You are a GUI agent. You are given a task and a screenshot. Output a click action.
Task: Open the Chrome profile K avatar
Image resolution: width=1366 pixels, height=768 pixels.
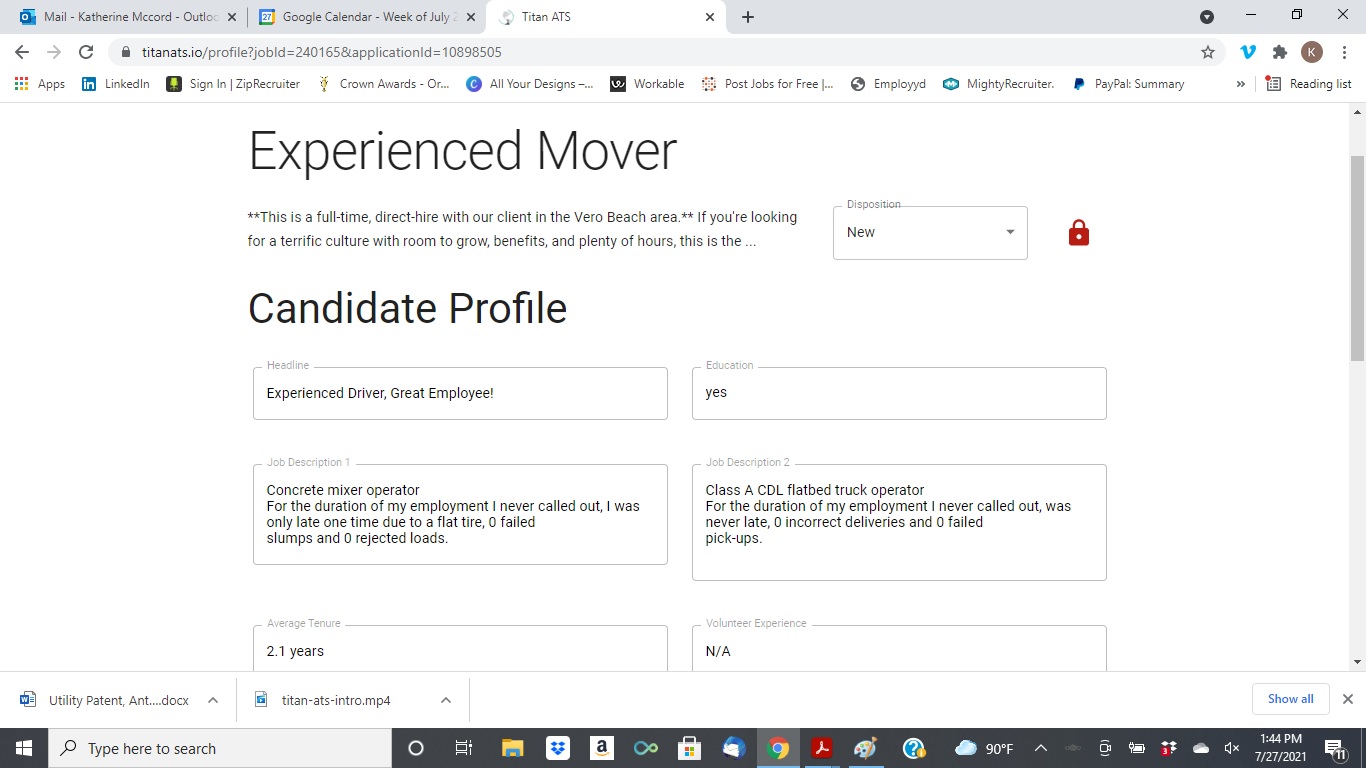1312,52
